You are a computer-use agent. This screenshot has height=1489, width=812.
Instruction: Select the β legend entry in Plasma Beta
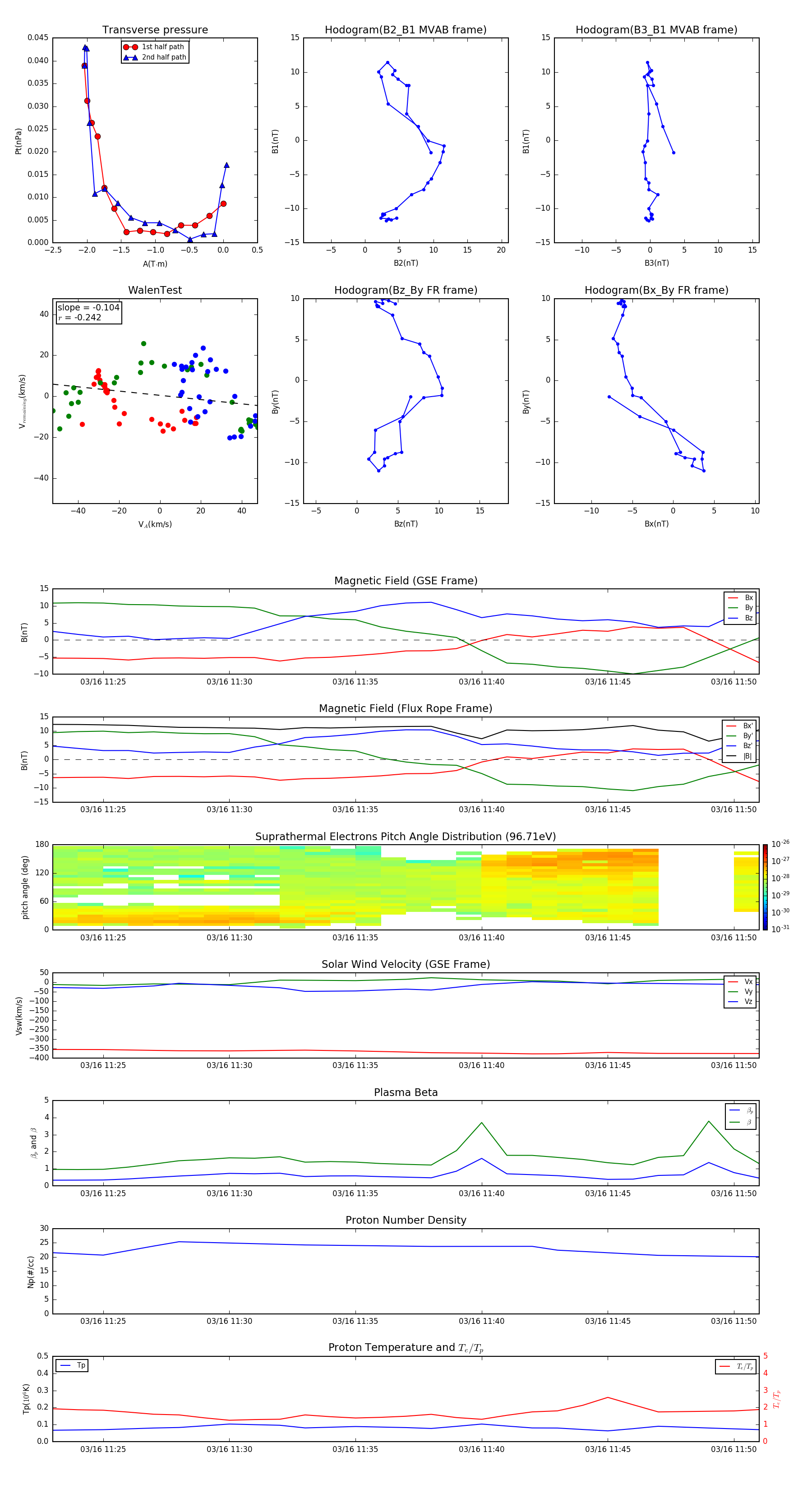click(x=741, y=1122)
